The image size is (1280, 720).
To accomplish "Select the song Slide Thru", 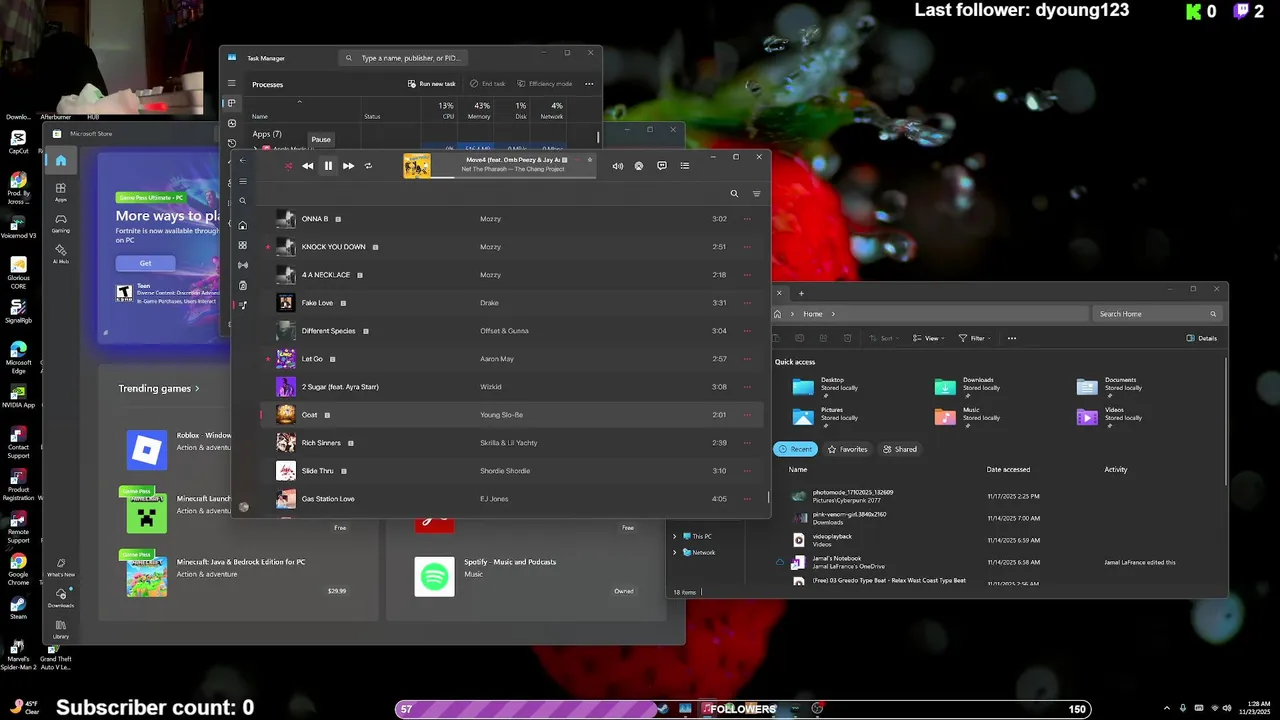I will [511, 471].
